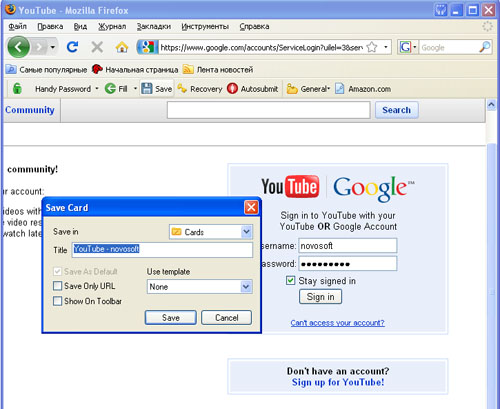Open the Журнал menu
The width and height of the screenshot is (500, 409).
112,26
